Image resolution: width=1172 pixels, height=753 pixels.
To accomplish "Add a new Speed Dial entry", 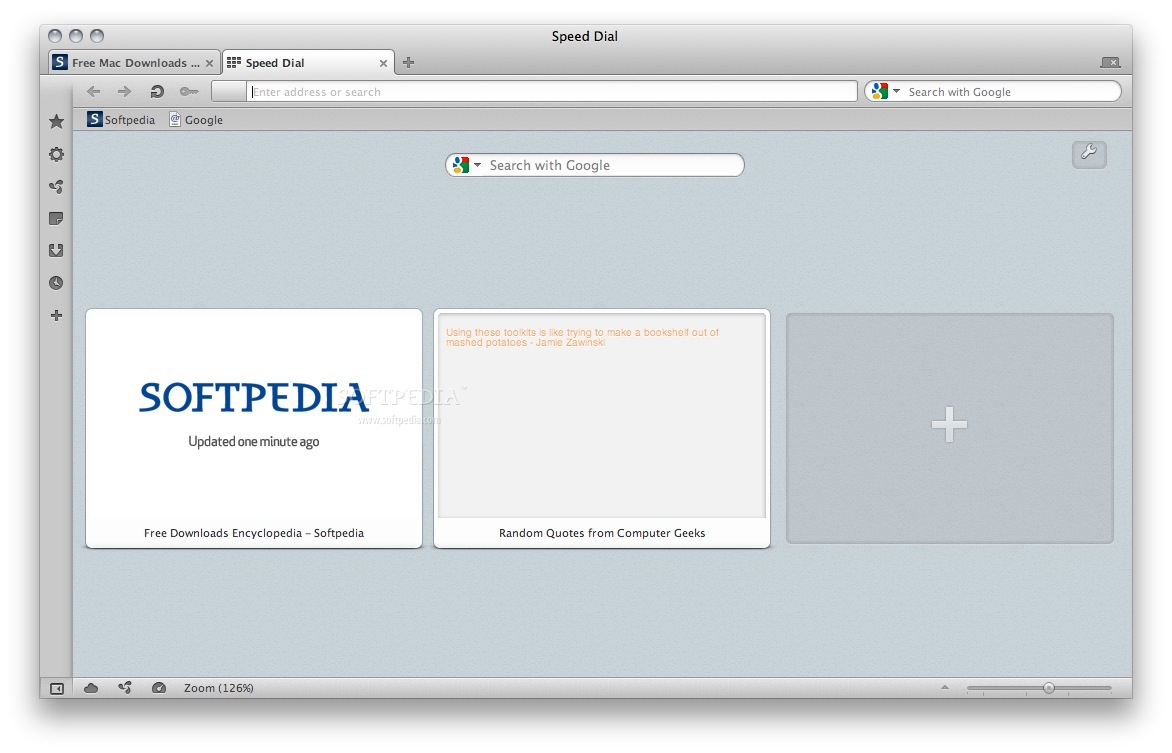I will pos(949,427).
